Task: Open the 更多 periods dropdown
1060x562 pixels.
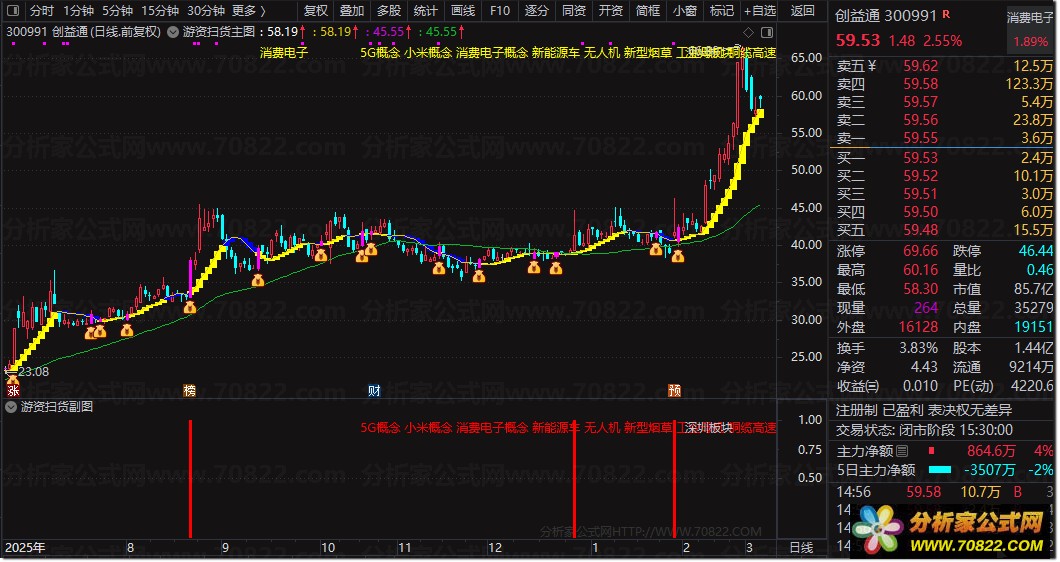Action: pos(248,11)
